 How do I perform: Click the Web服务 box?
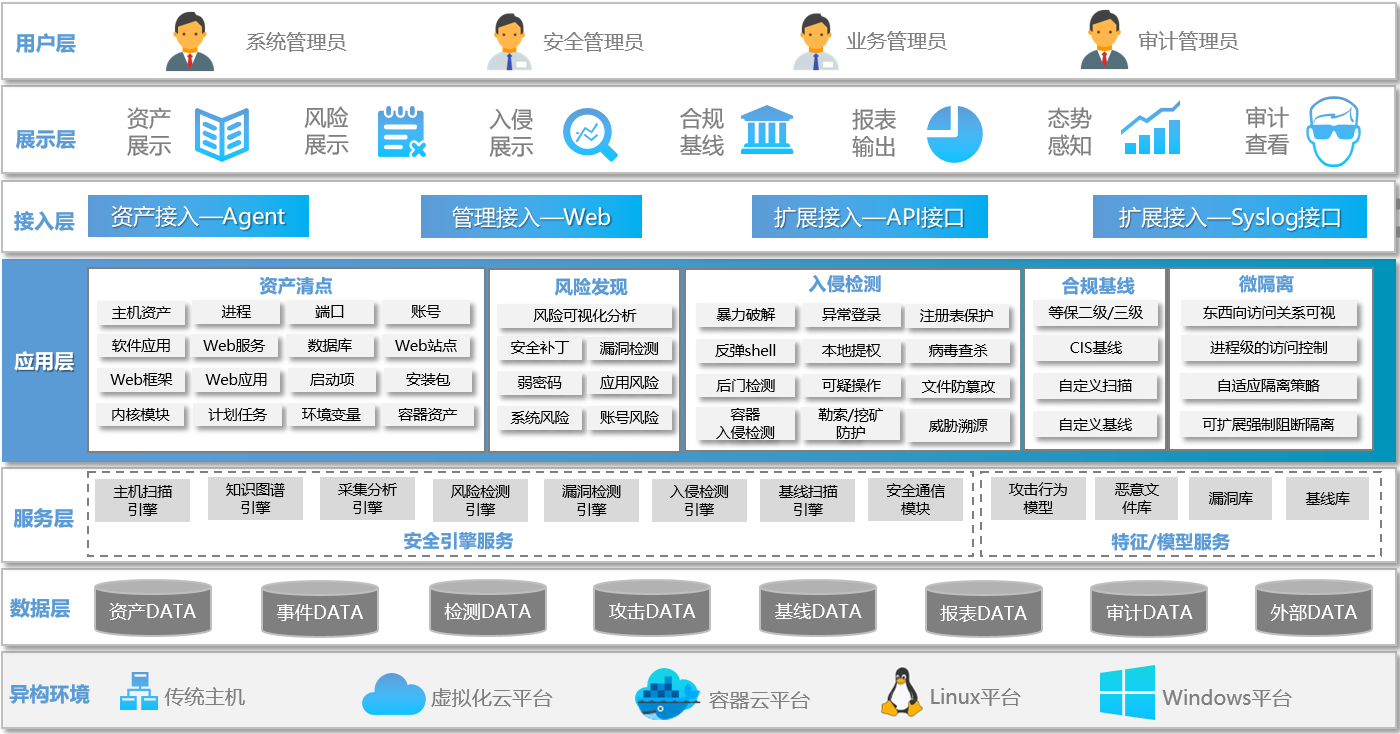(235, 346)
